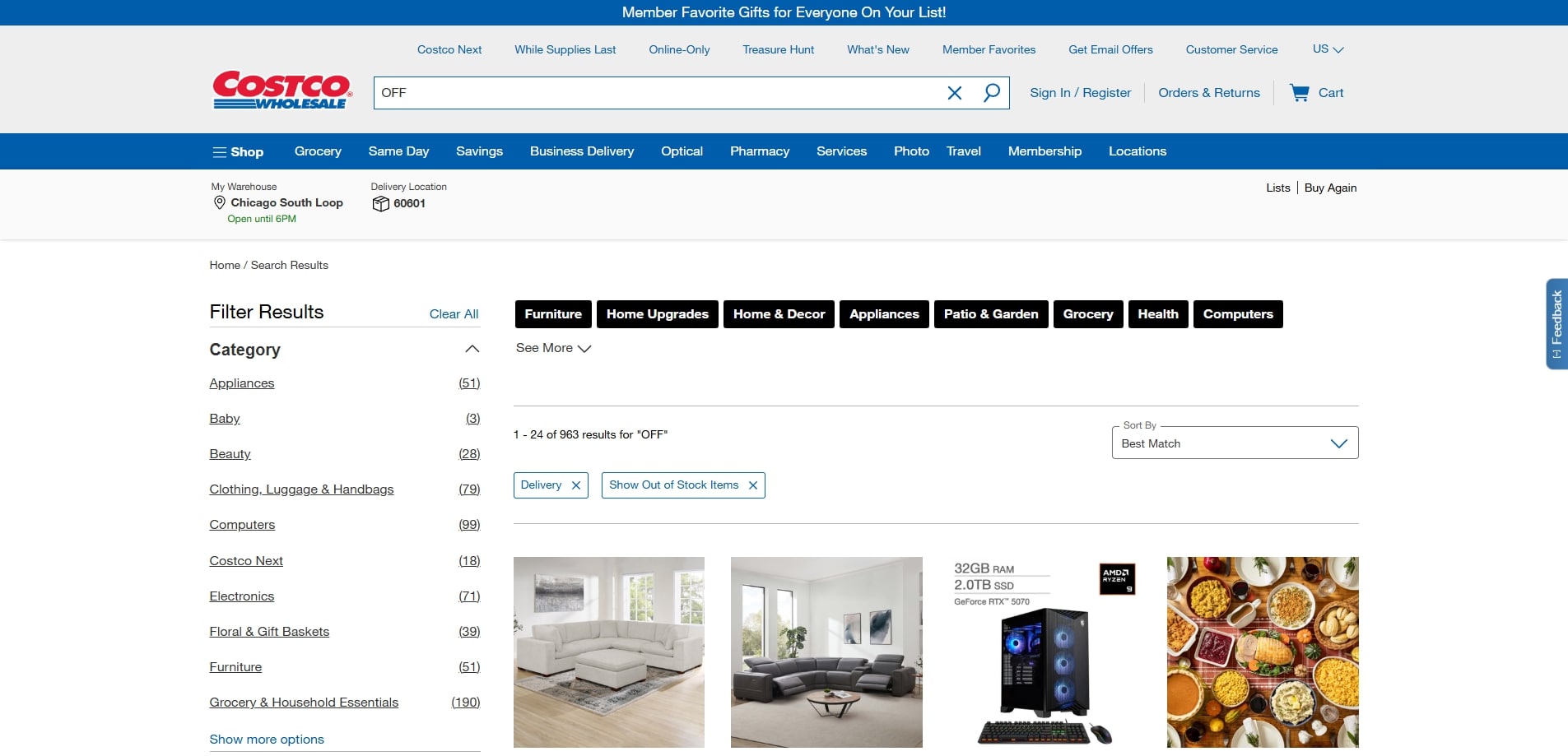1568x756 pixels.
Task: Remove Show Out of Stock Items filter
Action: pos(753,485)
